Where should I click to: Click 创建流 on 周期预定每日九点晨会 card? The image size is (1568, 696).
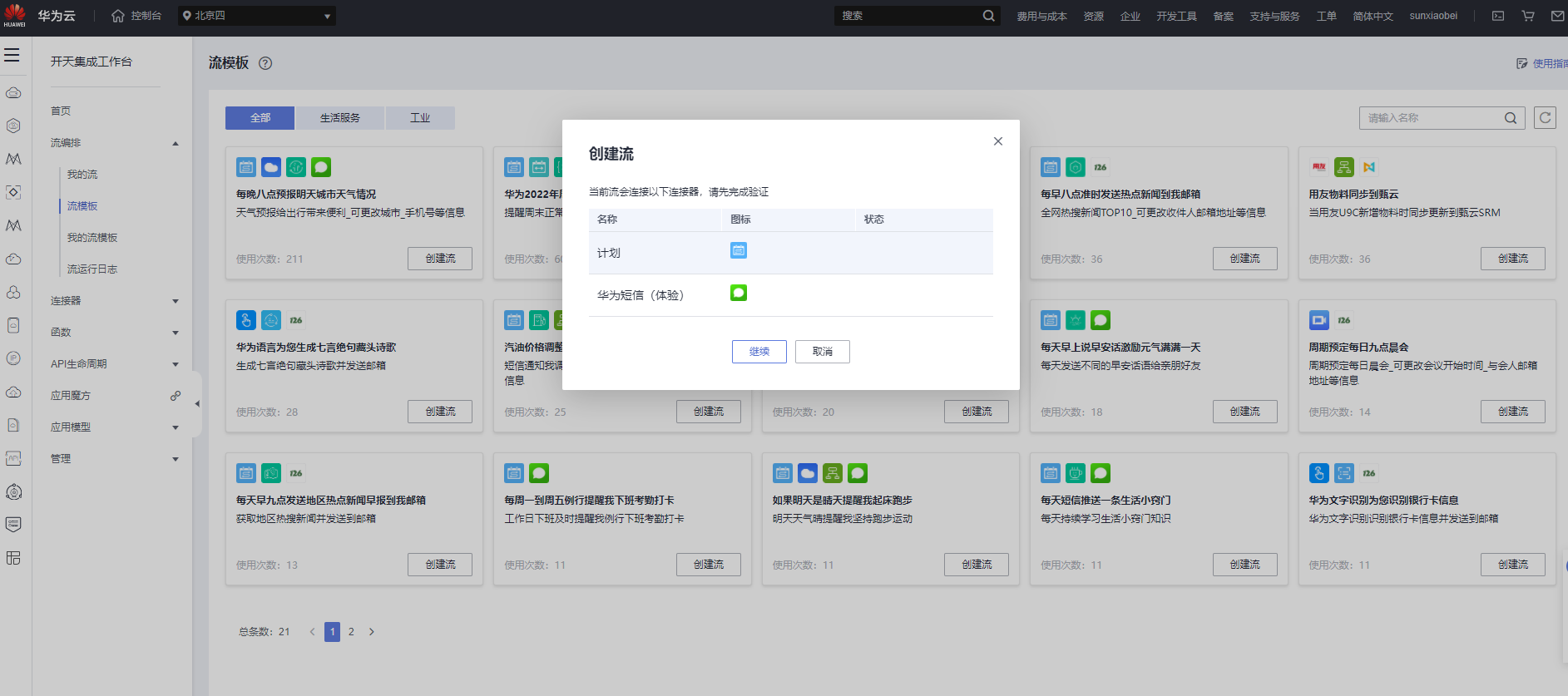[x=1513, y=412]
